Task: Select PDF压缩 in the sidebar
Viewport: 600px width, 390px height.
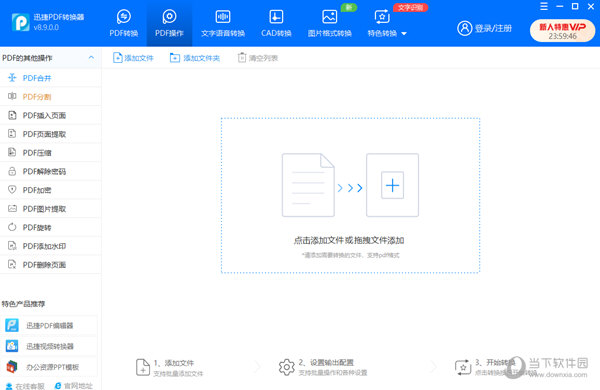Action: [51, 153]
